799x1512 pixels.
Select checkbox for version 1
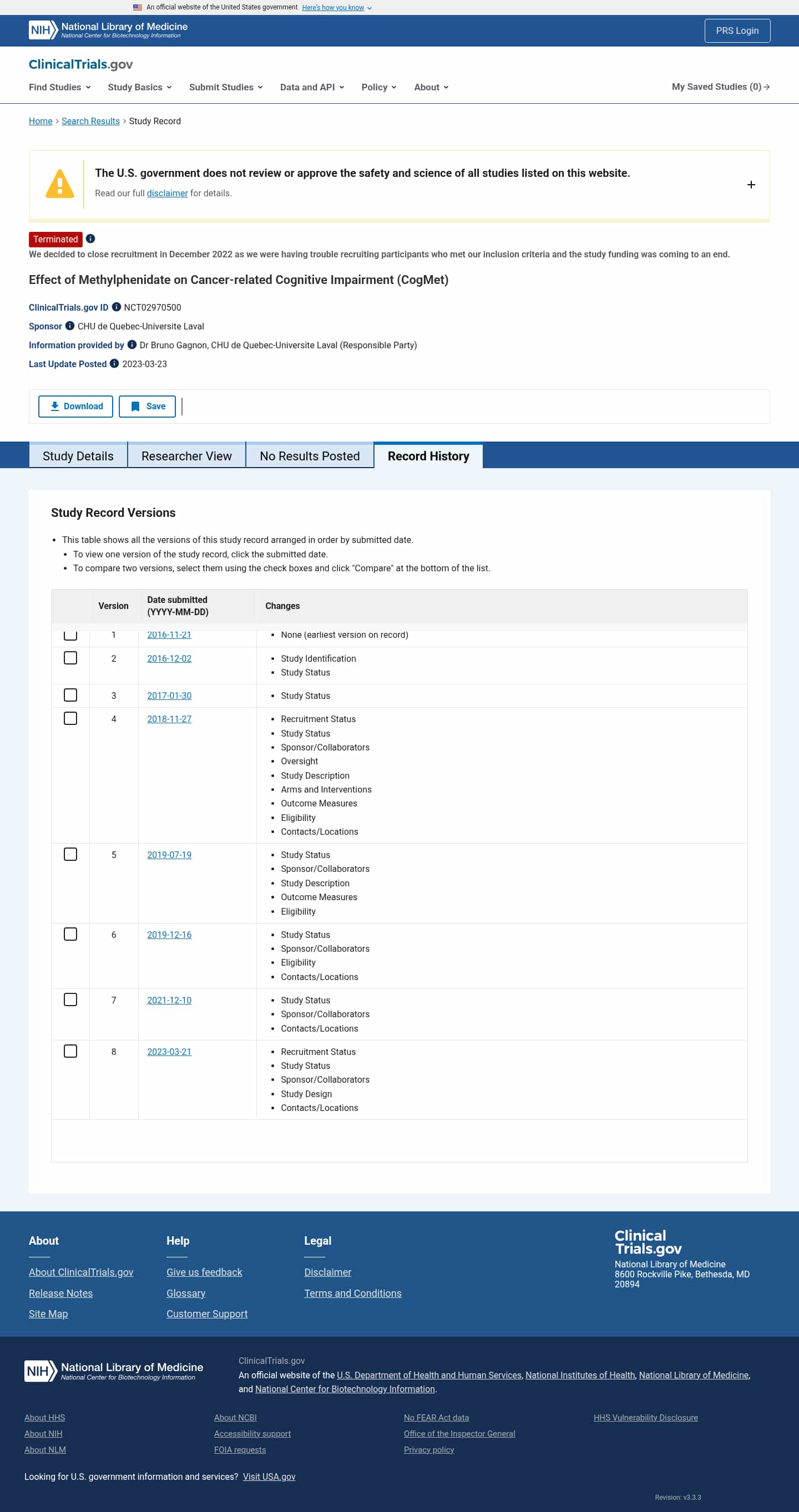point(70,636)
